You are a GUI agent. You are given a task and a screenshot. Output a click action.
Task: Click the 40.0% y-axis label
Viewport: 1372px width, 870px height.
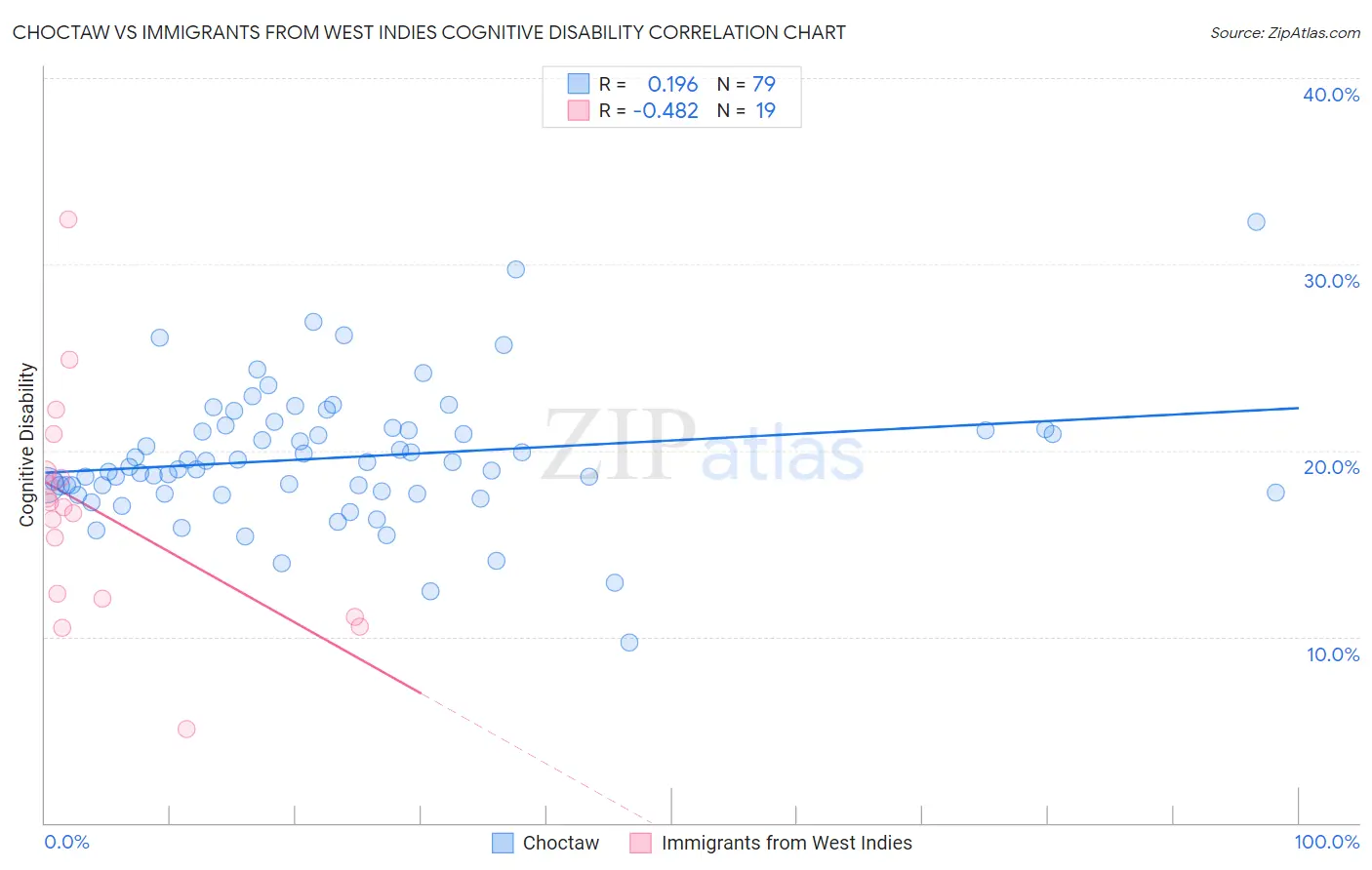pos(1331,95)
